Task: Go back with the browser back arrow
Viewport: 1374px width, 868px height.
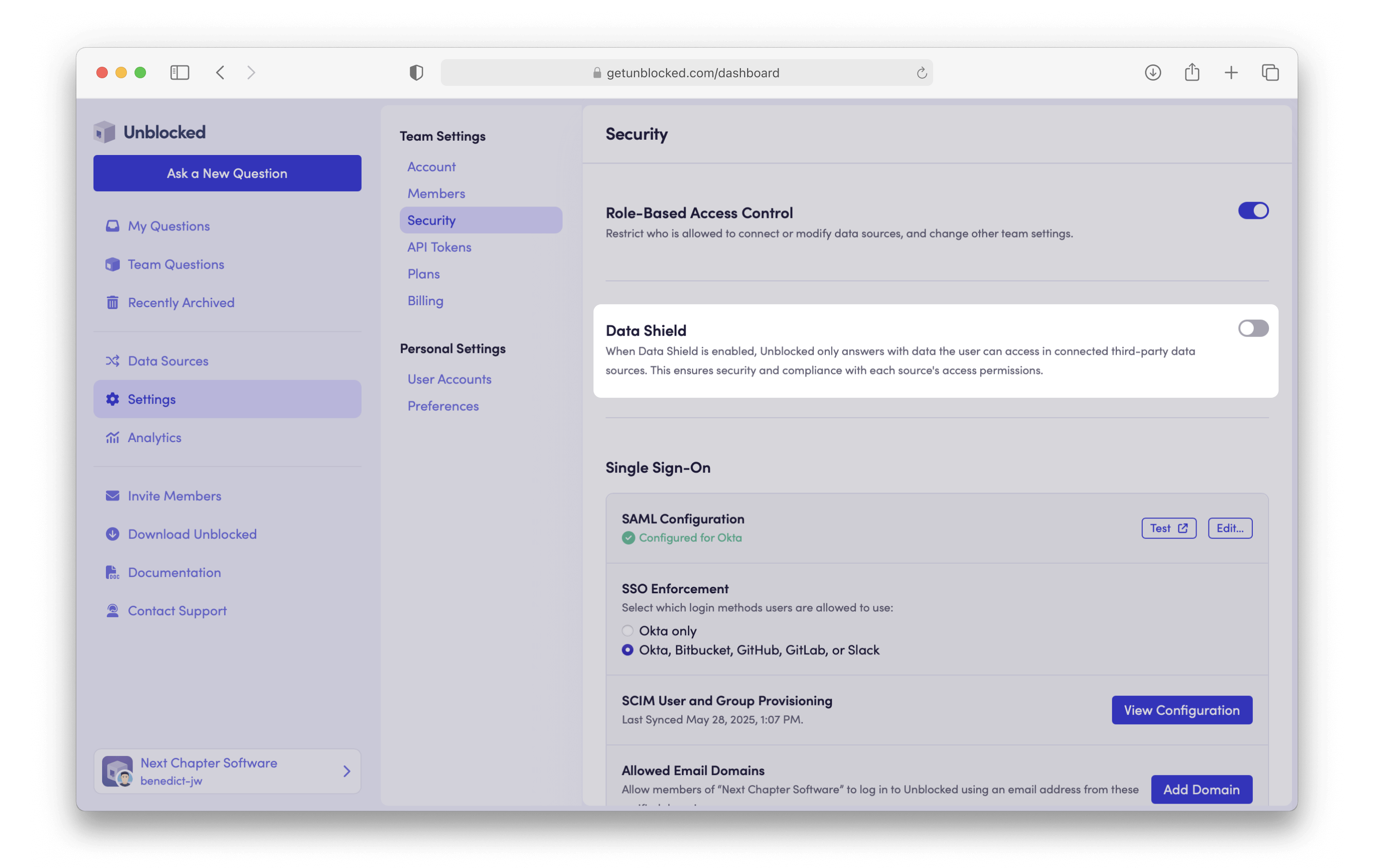Action: (220, 72)
